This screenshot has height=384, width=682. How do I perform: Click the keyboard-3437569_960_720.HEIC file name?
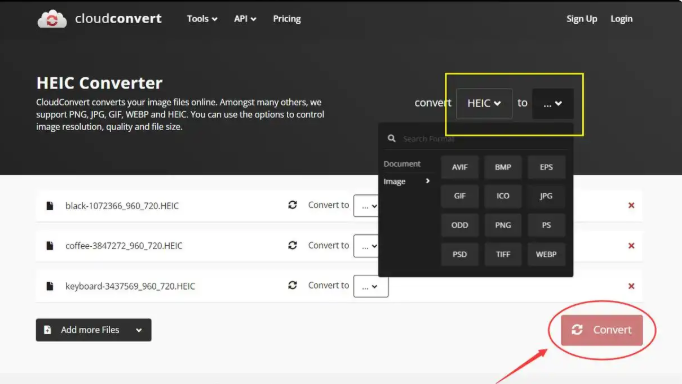click(x=130, y=286)
